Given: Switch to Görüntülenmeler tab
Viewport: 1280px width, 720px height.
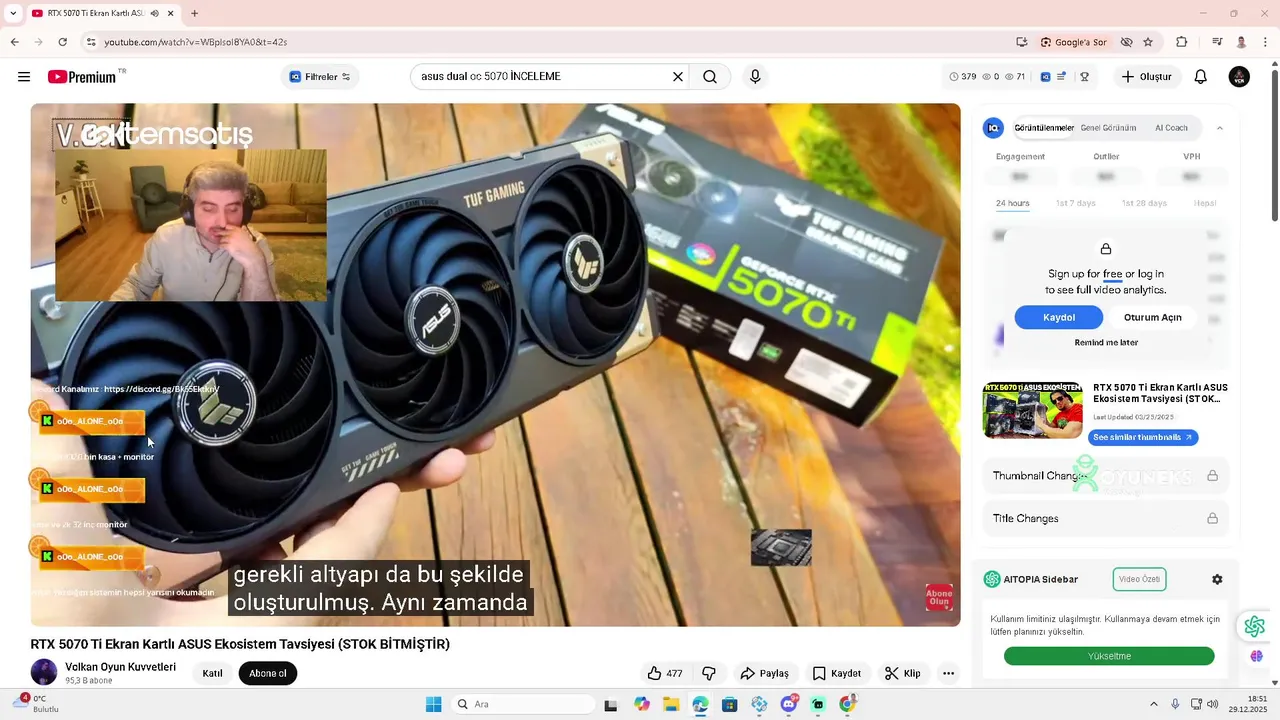Looking at the screenshot, I should pyautogui.click(x=1044, y=128).
